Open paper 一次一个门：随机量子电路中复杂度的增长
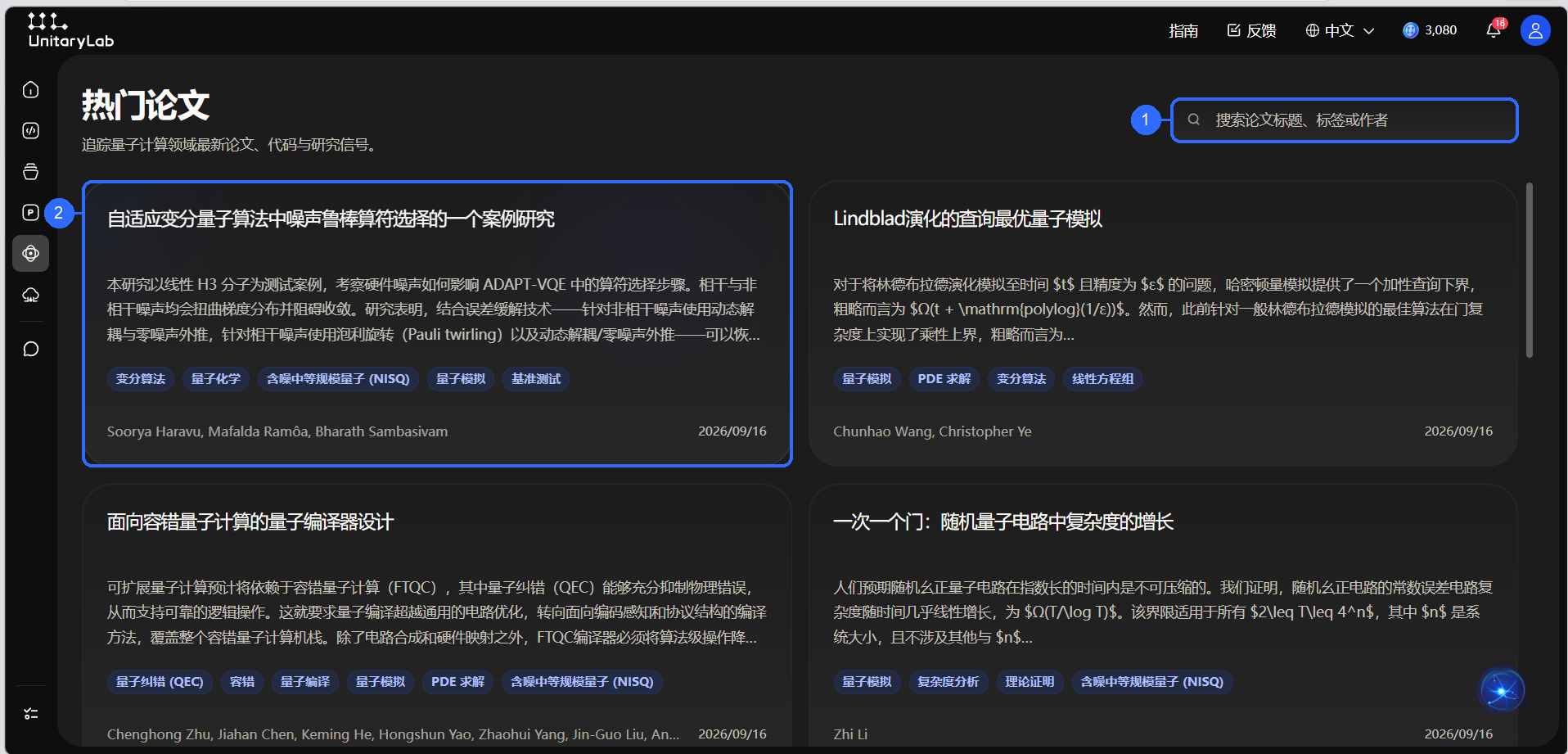This screenshot has height=754, width=1568. click(x=1003, y=522)
